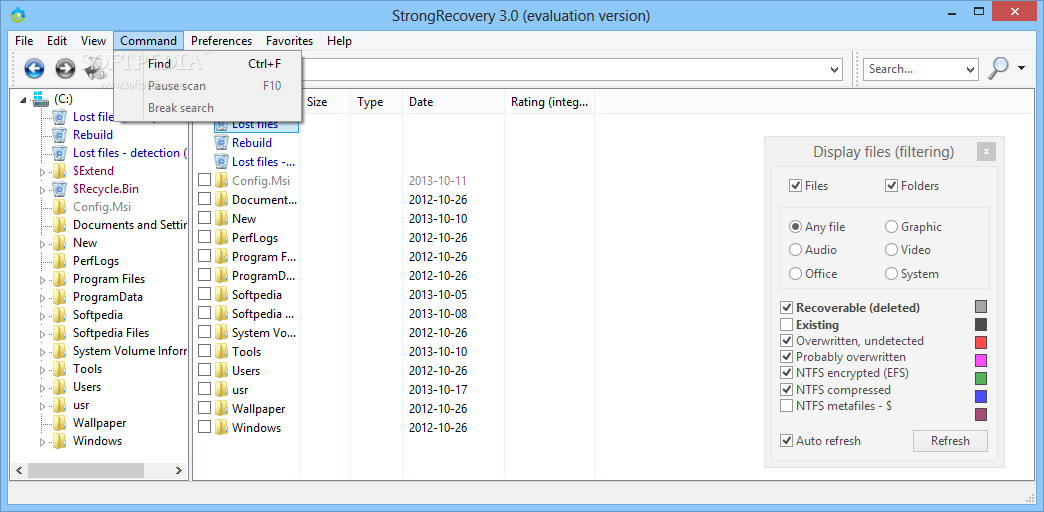Click the red Overwritten, undetected color swatch
1044x512 pixels.
[981, 342]
